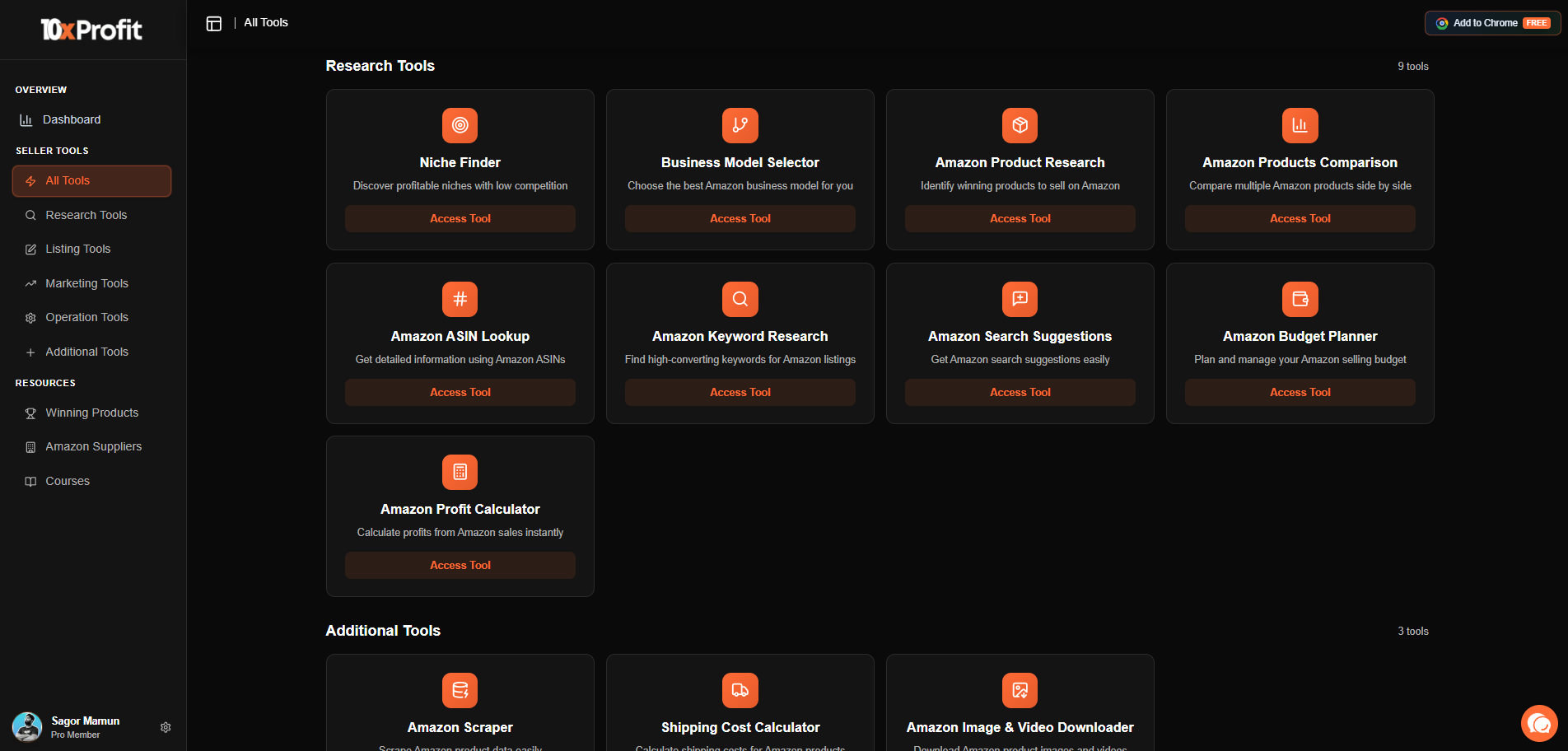Viewport: 1568px width, 751px height.
Task: Click the '9 tools' count label
Action: (x=1413, y=67)
